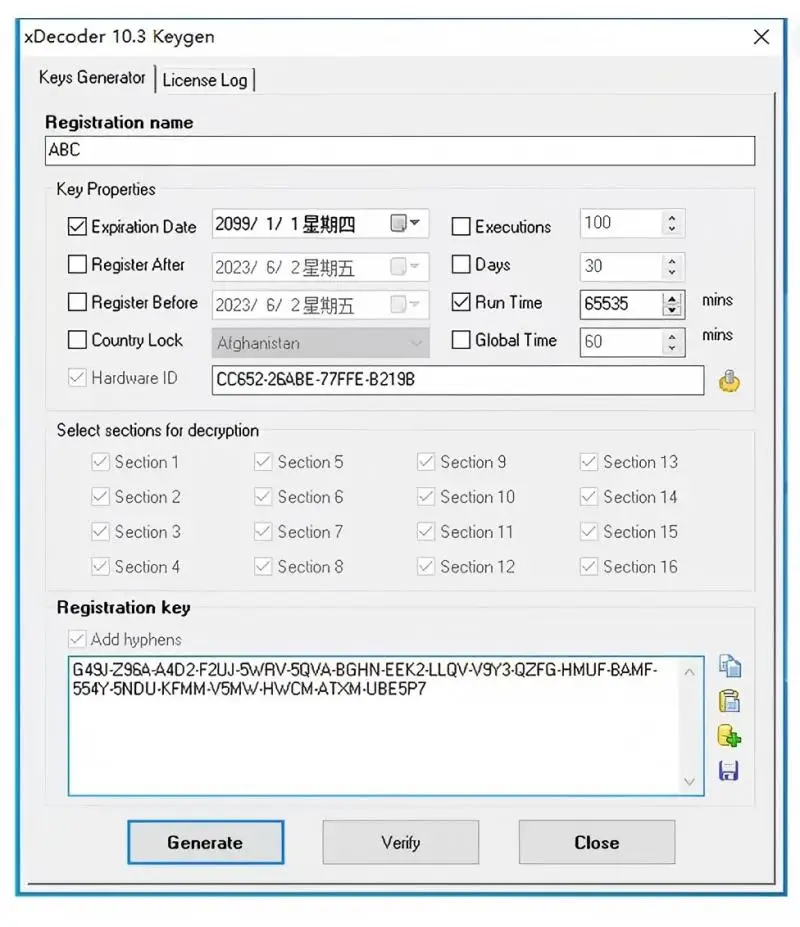Image resolution: width=800 pixels, height=927 pixels.
Task: Toggle the Add hyphens checkbox
Action: click(77, 639)
